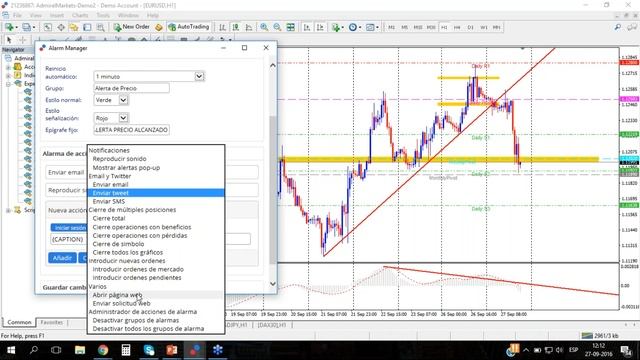
Task: Click the New Order button
Action: click(131, 27)
